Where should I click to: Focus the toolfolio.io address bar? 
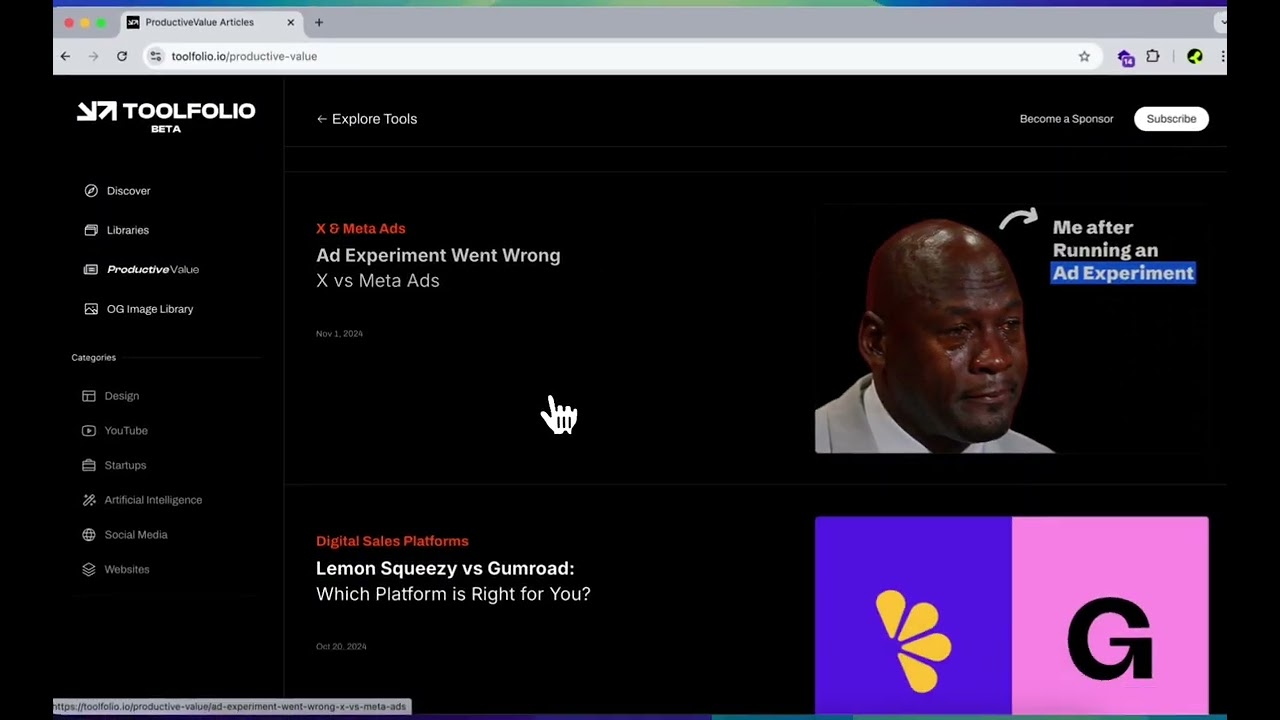620,56
